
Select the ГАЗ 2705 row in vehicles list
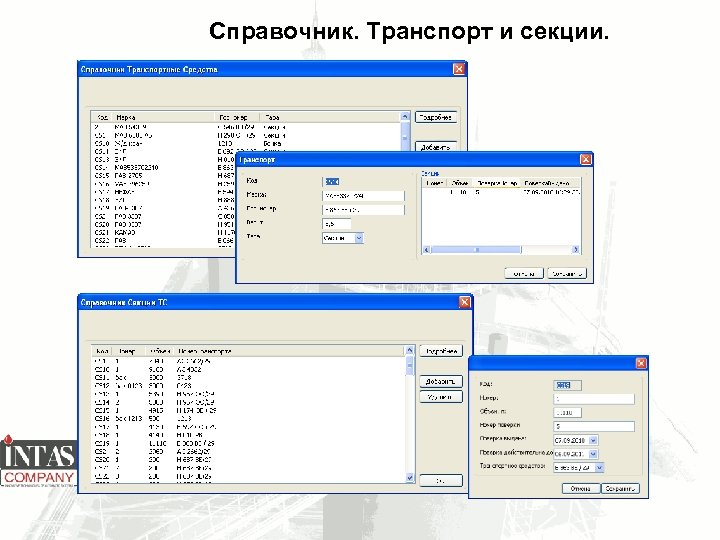click(x=246, y=175)
